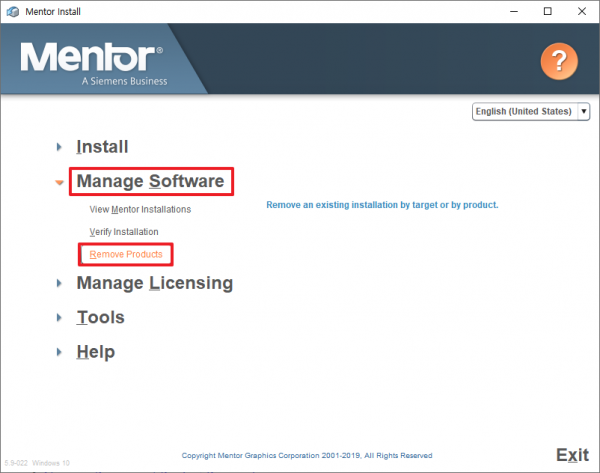Maximize the Mentor Install window

[x=547, y=11]
